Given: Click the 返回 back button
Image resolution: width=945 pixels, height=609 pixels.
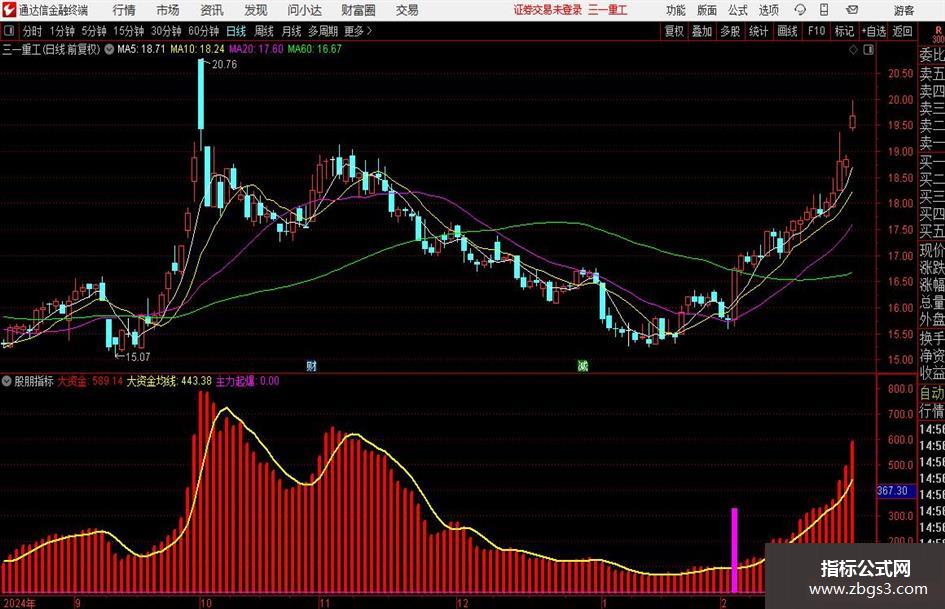Looking at the screenshot, I should pos(902,31).
